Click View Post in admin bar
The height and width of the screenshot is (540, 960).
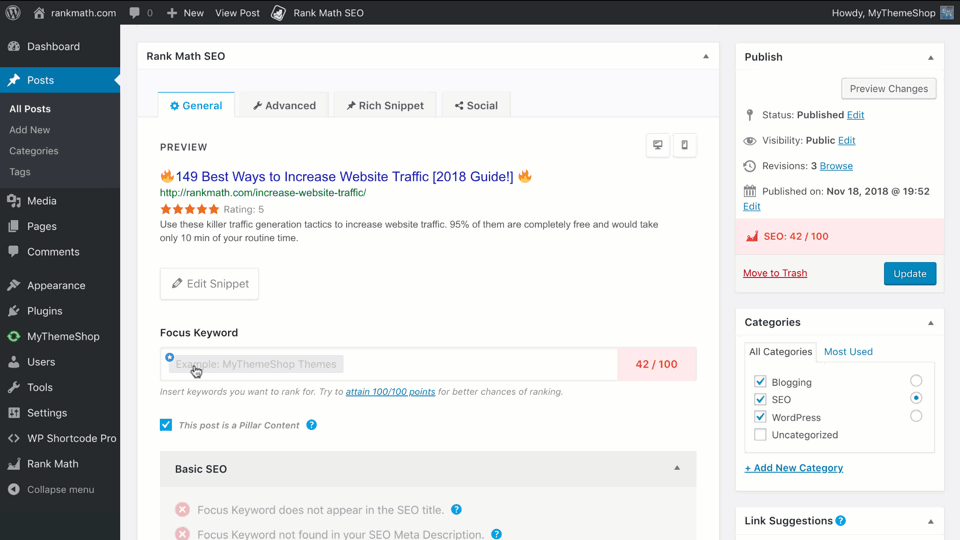click(x=237, y=13)
